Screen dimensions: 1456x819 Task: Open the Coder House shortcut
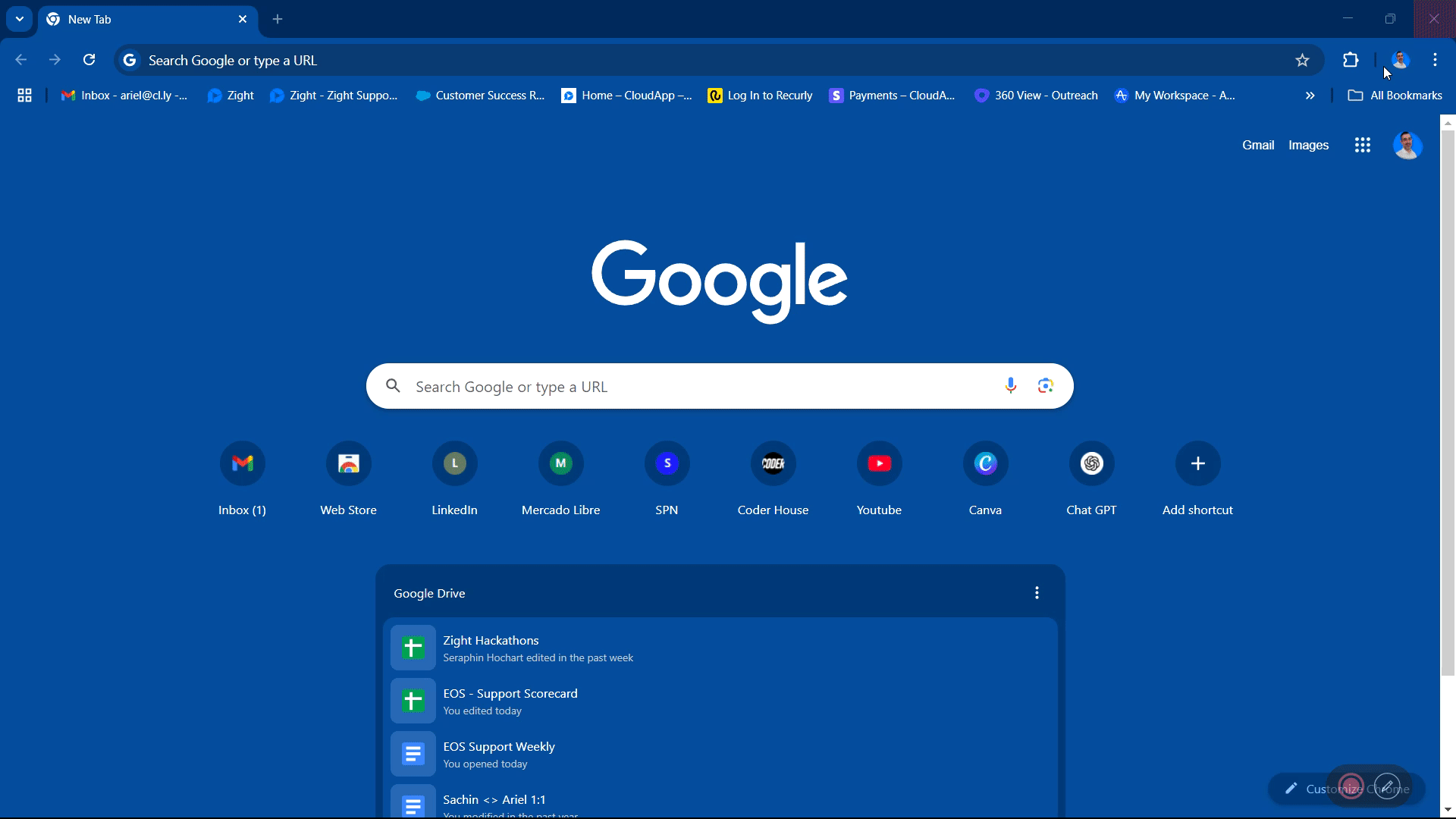(x=773, y=478)
